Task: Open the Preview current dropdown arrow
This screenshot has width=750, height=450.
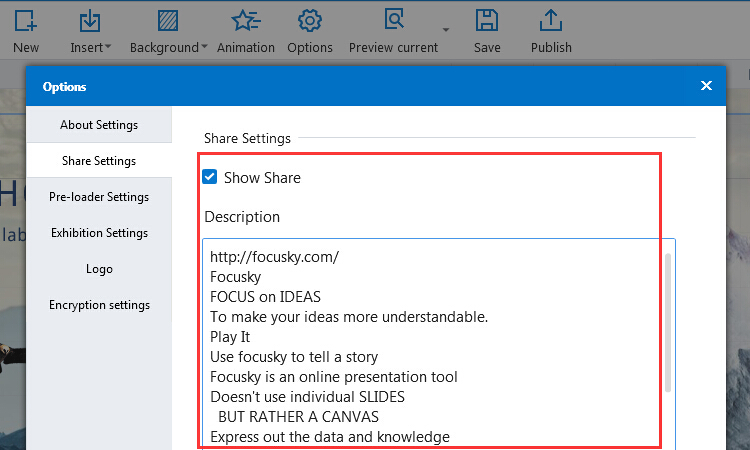Action: point(446,30)
